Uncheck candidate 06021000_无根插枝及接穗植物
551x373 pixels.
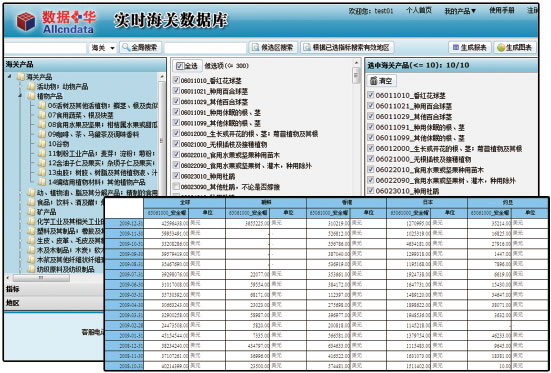point(176,144)
